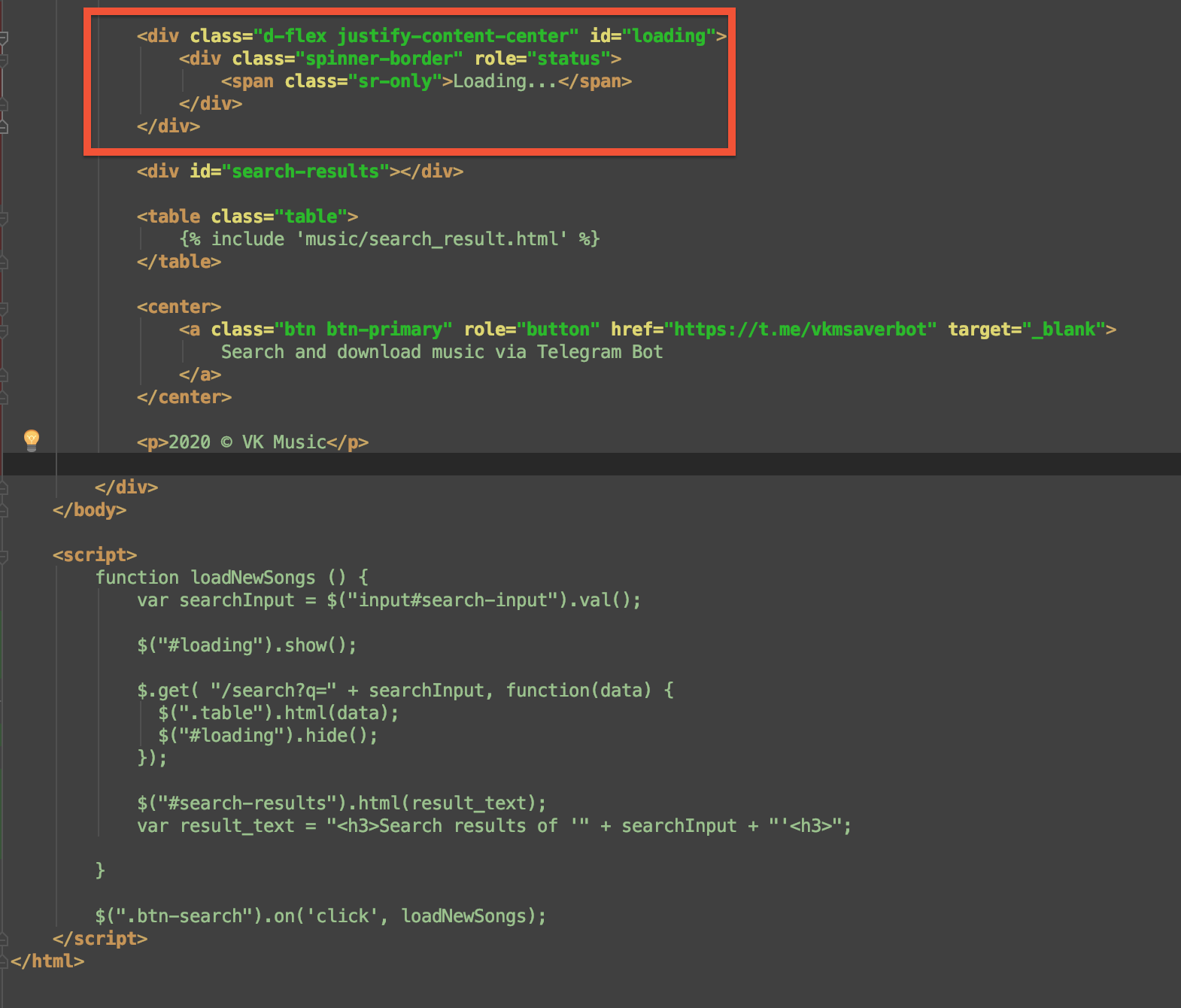Viewport: 1181px width, 1008px height.
Task: Click the "btn btn-primary" class value
Action: (363, 329)
